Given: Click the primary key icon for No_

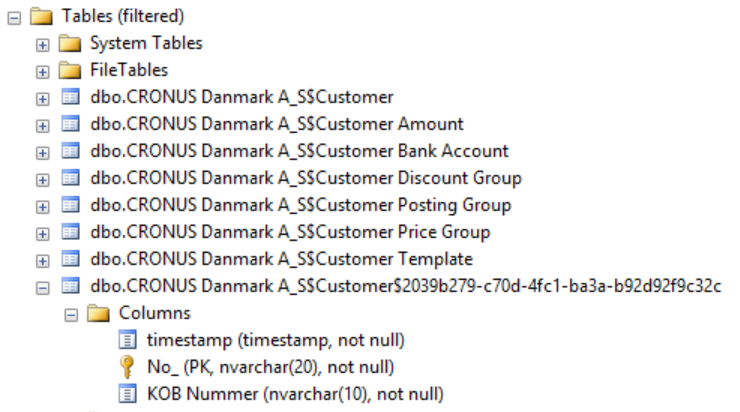Looking at the screenshot, I should 126,367.
